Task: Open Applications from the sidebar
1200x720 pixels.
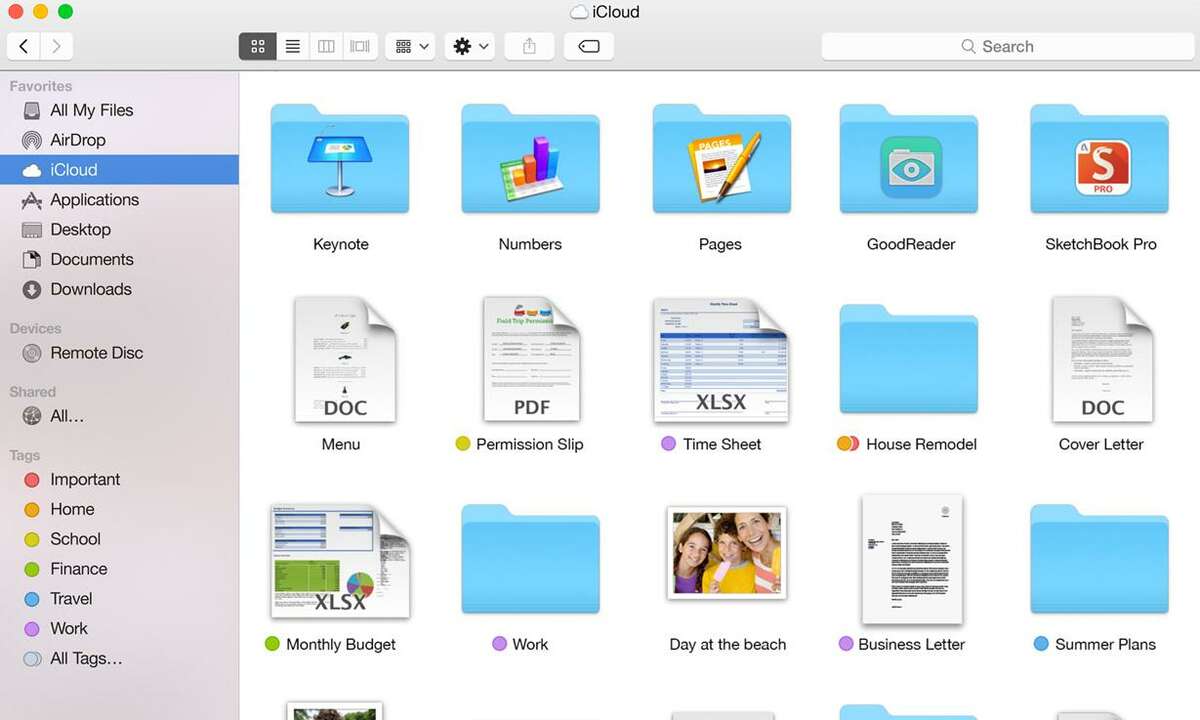Action: 120,200
